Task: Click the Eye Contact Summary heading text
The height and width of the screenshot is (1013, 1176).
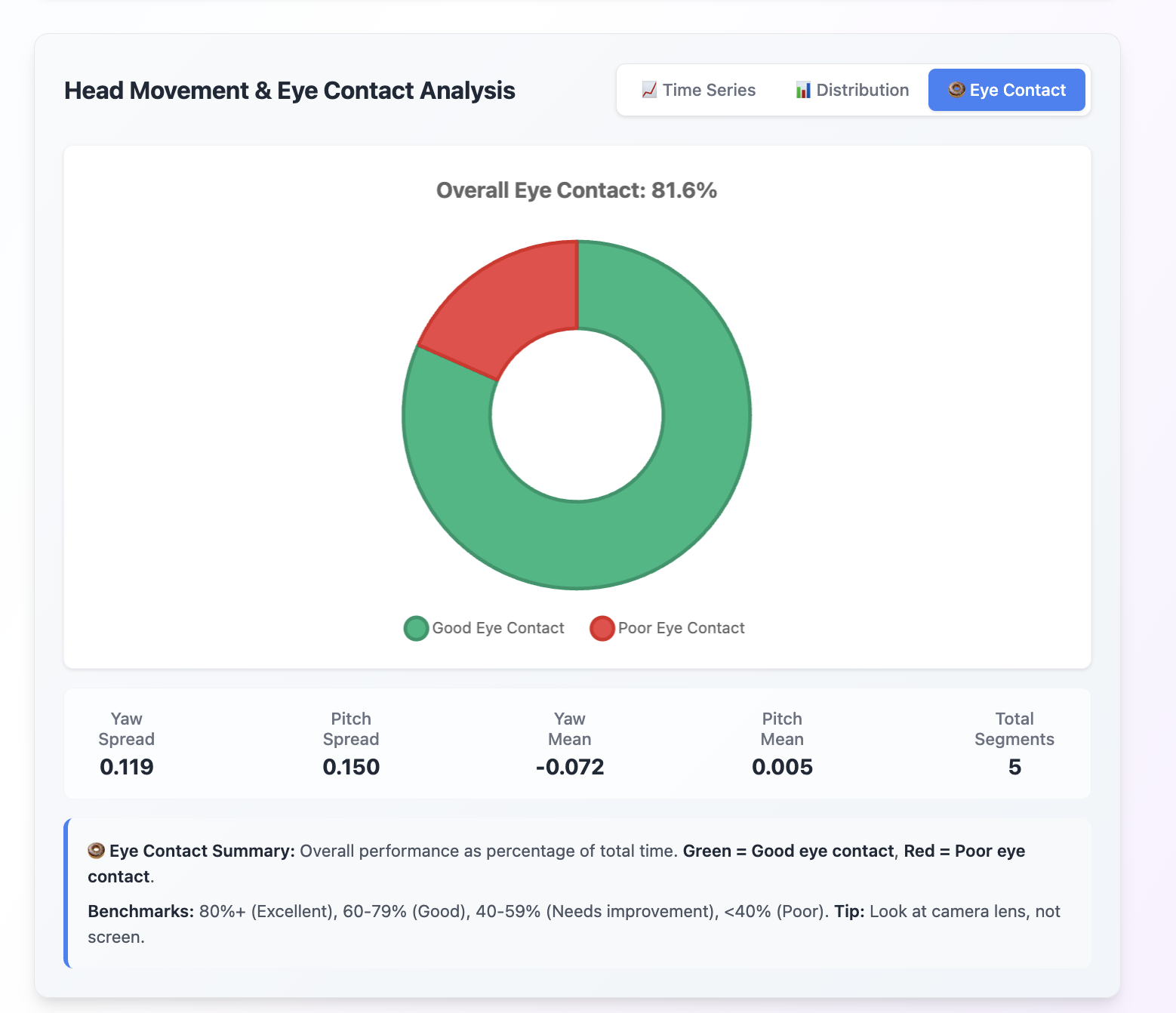Action: coord(202,851)
